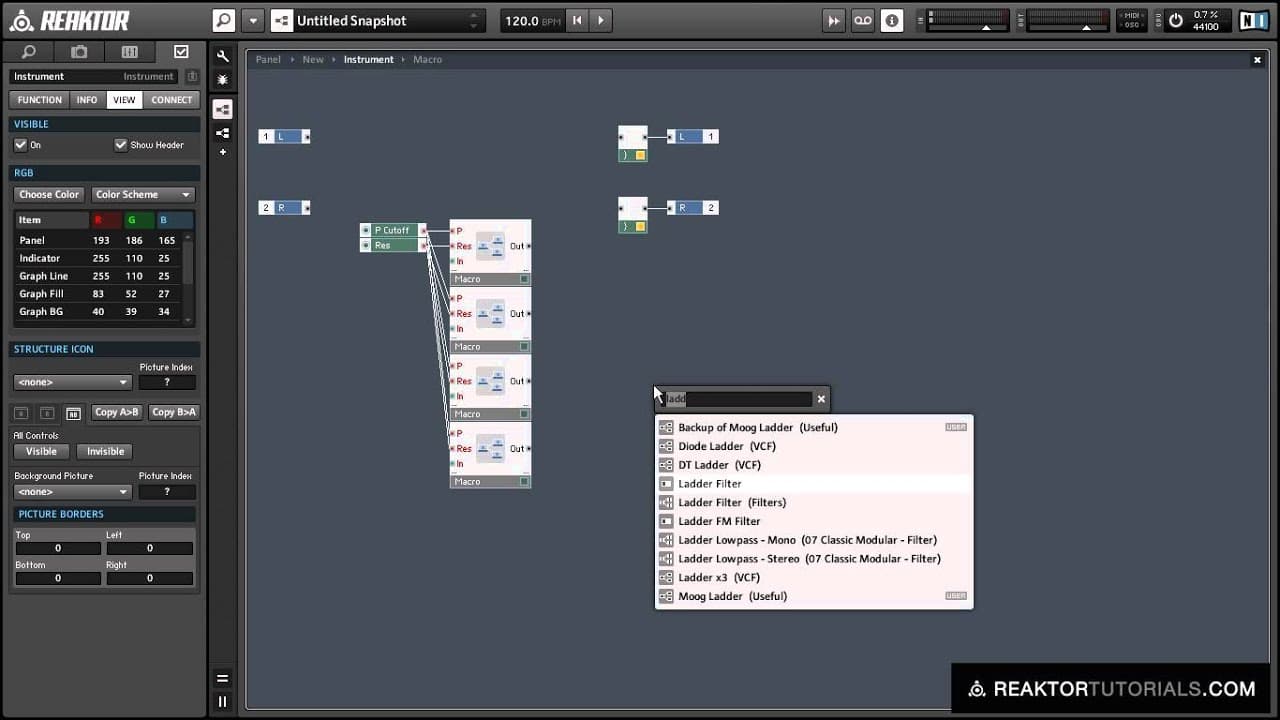The width and height of the screenshot is (1280, 720).
Task: Select 'Ladder FM Filter' from search results
Action: (719, 521)
